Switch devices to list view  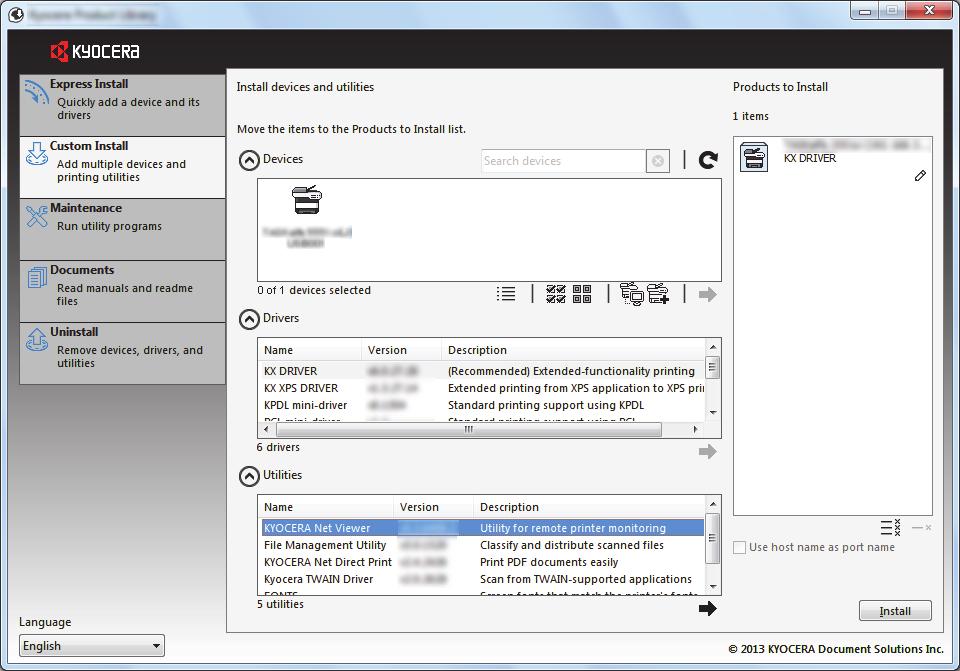(x=506, y=294)
